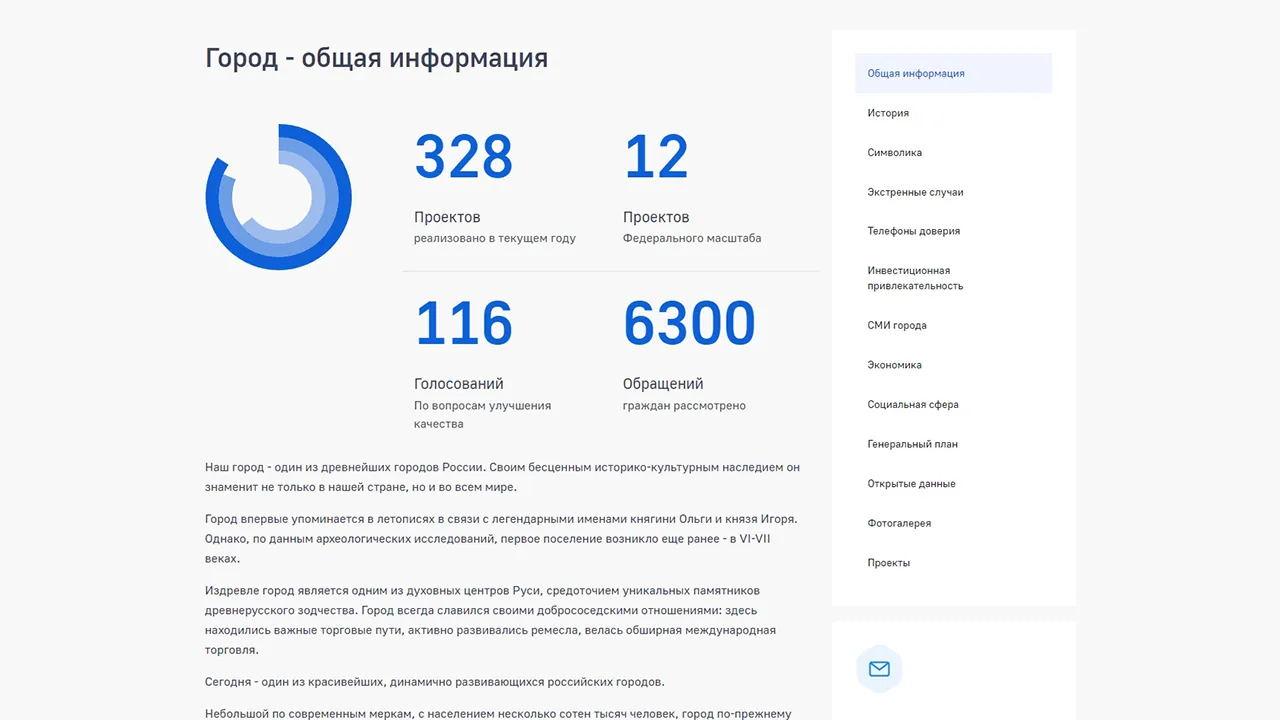
Task: Click text 'Федерального масштаба'
Action: tap(692, 239)
